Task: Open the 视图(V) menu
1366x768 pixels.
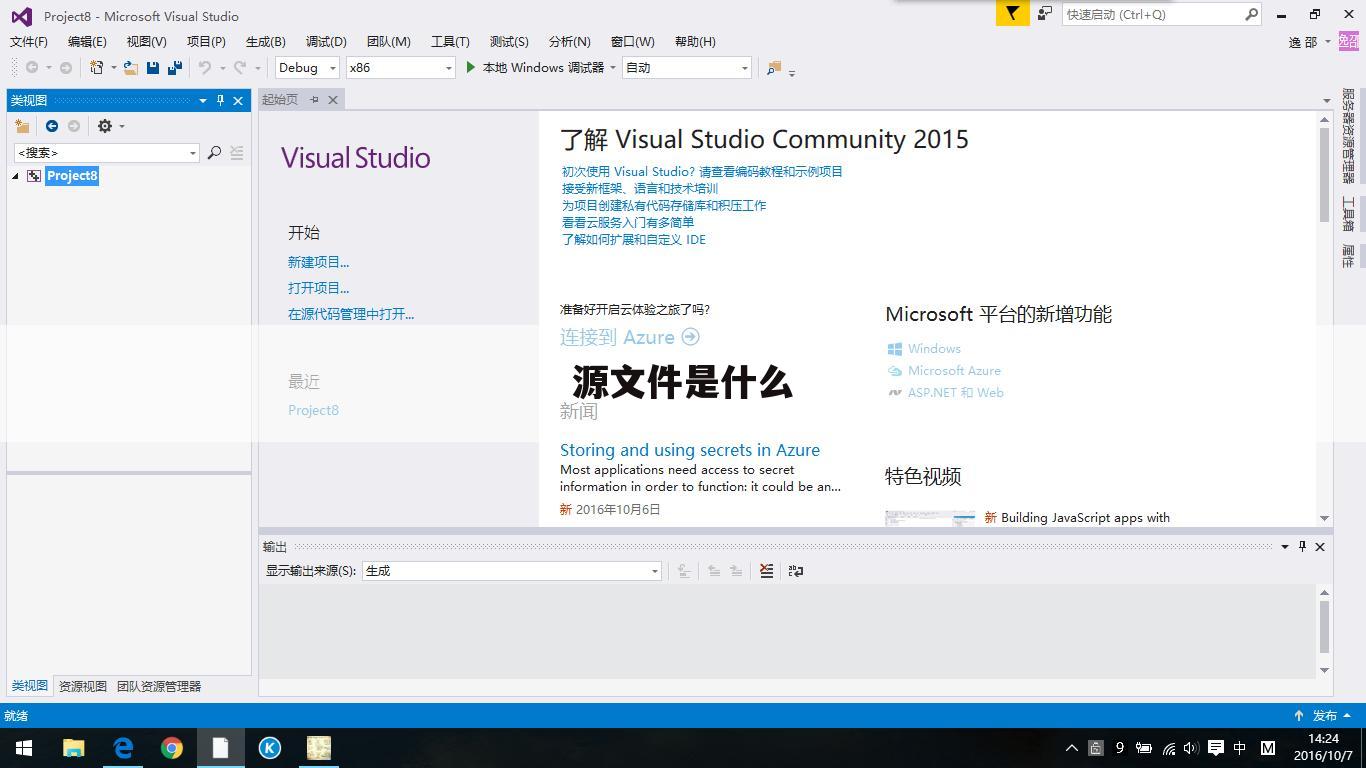Action: point(146,42)
